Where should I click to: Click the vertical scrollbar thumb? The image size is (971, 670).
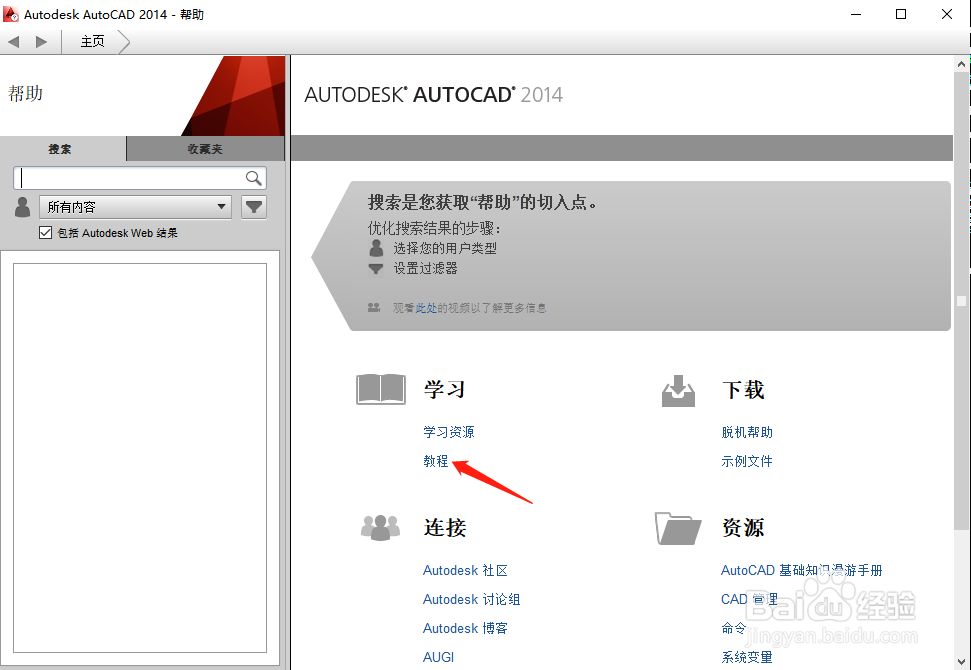click(x=962, y=300)
